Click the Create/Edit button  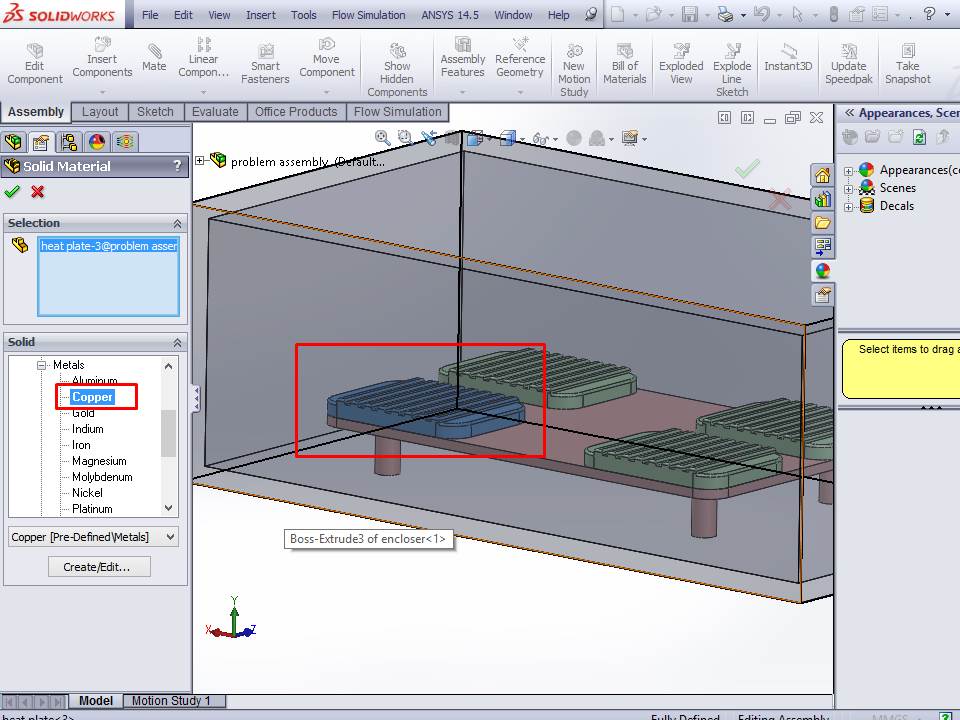click(x=94, y=567)
